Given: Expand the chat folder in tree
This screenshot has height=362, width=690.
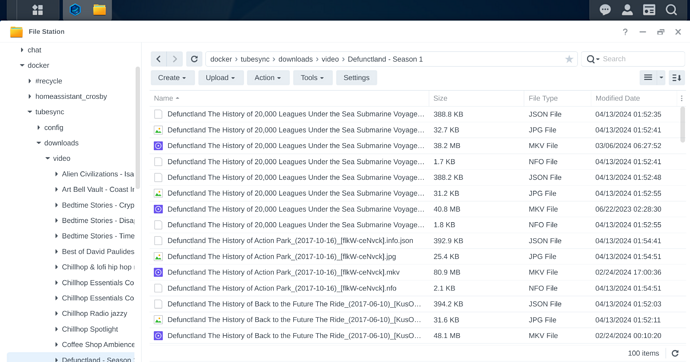Looking at the screenshot, I should [x=22, y=50].
